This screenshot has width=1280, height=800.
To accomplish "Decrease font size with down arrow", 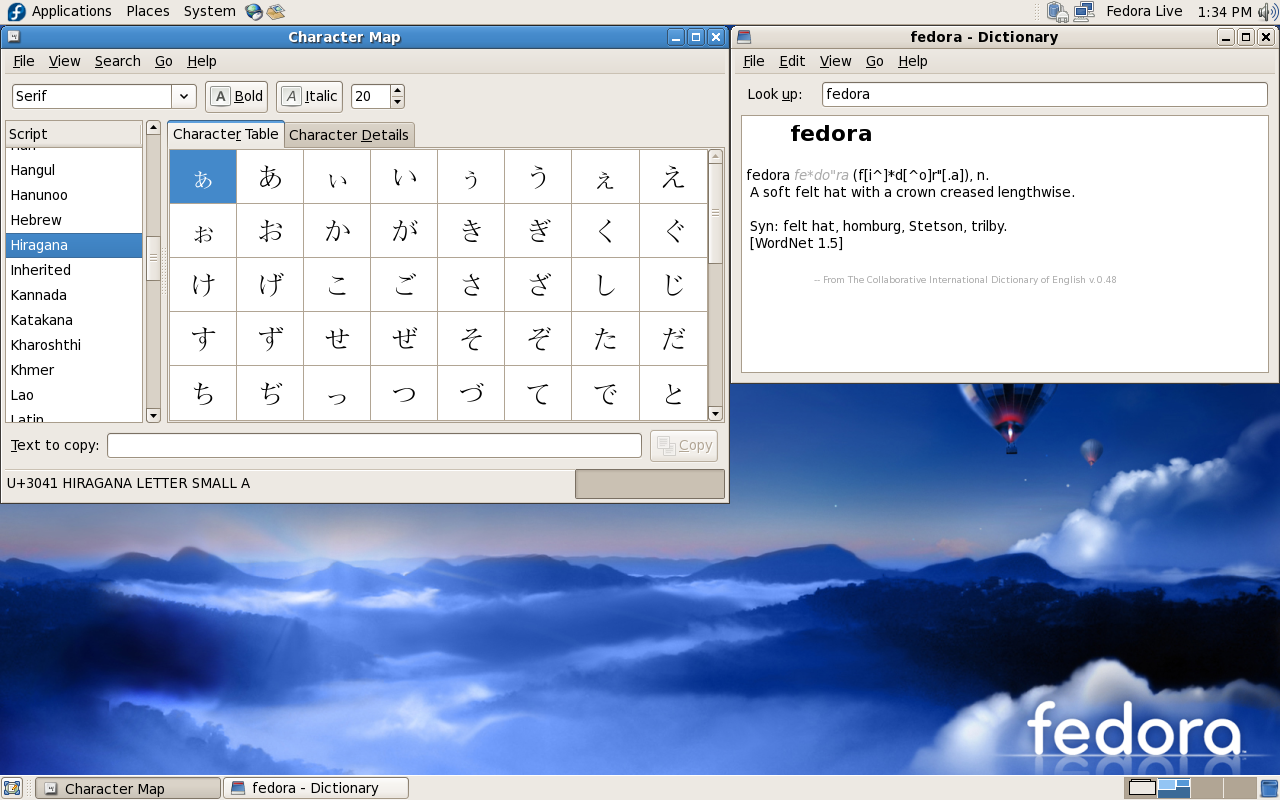I will click(x=397, y=102).
